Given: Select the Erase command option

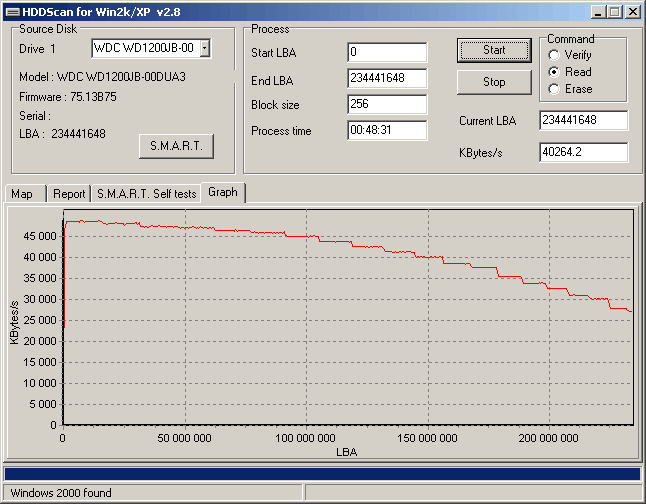Looking at the screenshot, I should click(x=554, y=89).
